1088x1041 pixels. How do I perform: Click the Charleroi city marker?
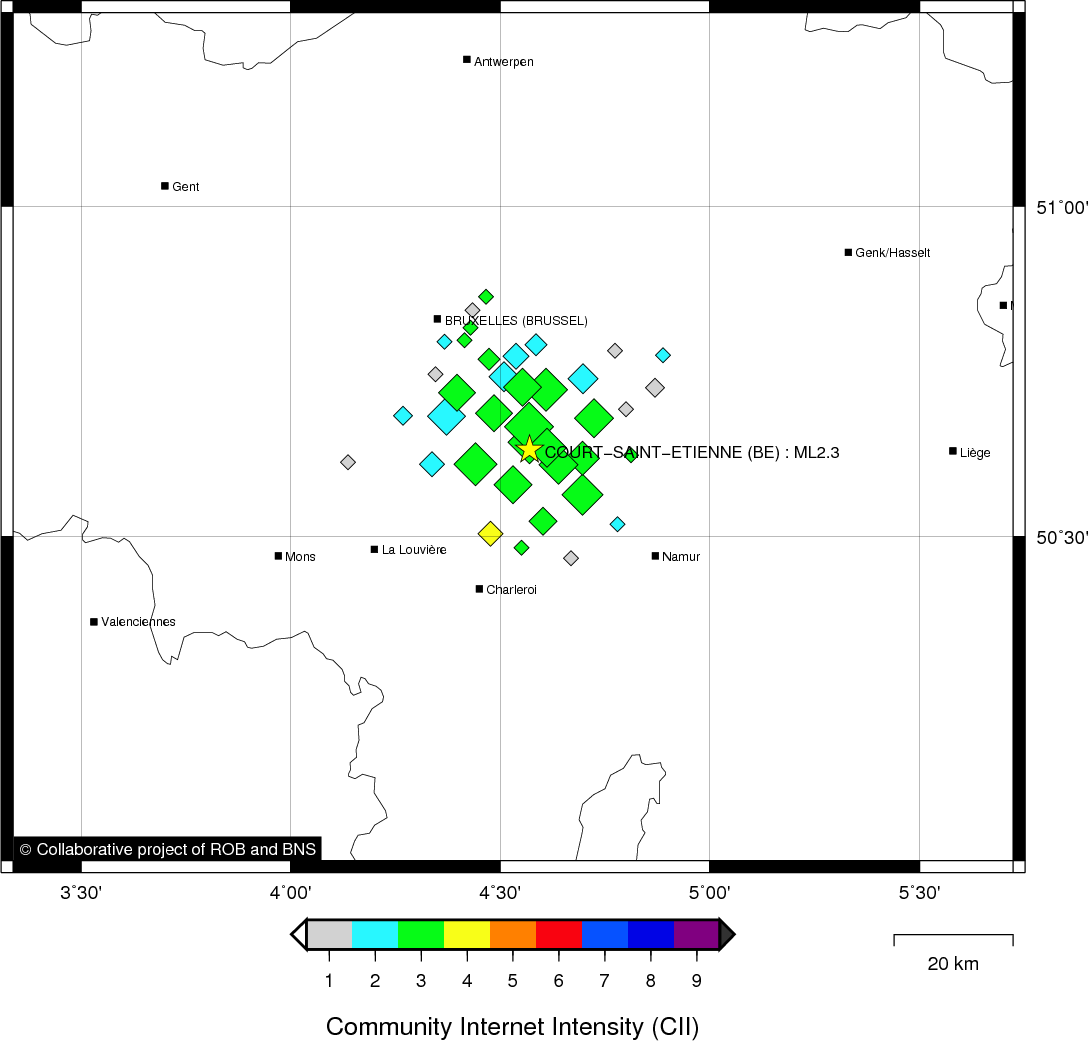click(479, 589)
